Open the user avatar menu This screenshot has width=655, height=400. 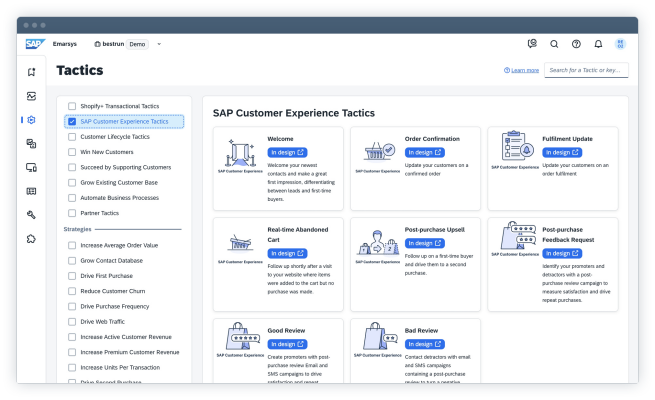(x=620, y=44)
